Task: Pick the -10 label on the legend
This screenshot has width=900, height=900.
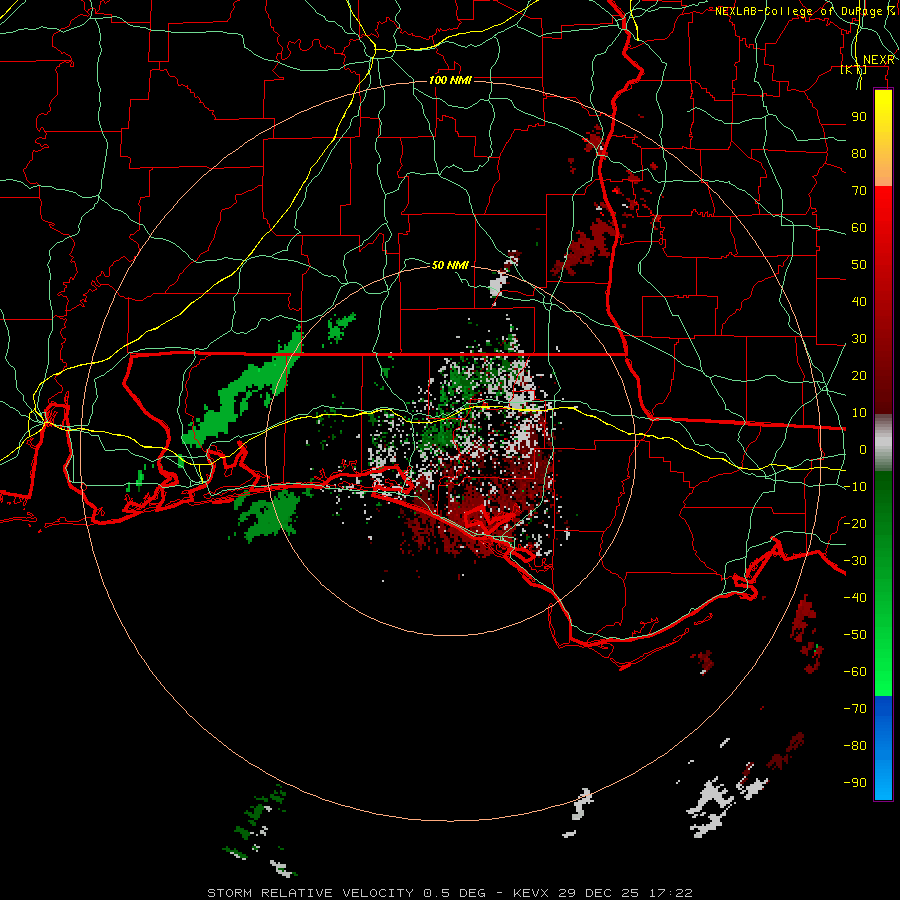Action: [855, 487]
